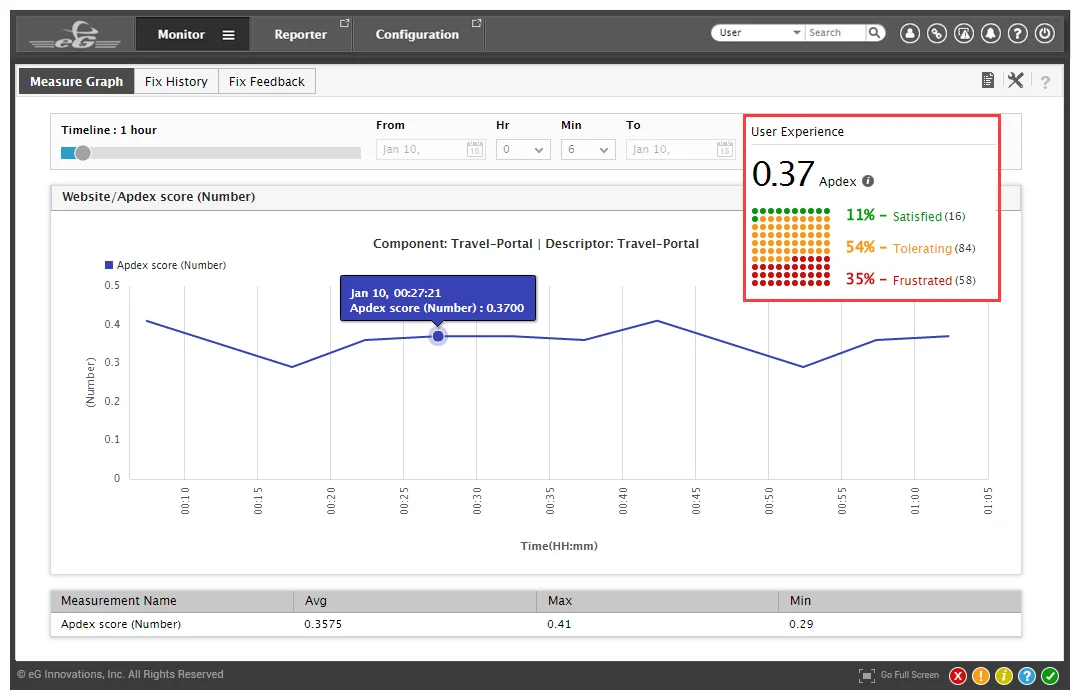
Task: Open the user profile icon
Action: click(910, 33)
